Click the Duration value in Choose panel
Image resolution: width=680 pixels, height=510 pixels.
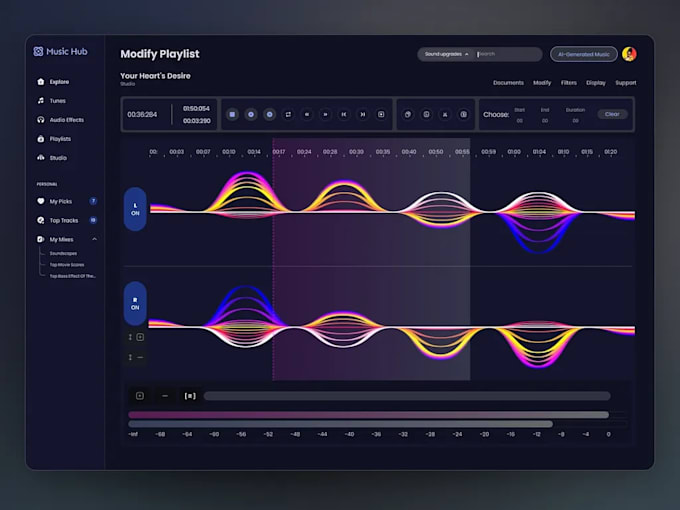pos(575,121)
